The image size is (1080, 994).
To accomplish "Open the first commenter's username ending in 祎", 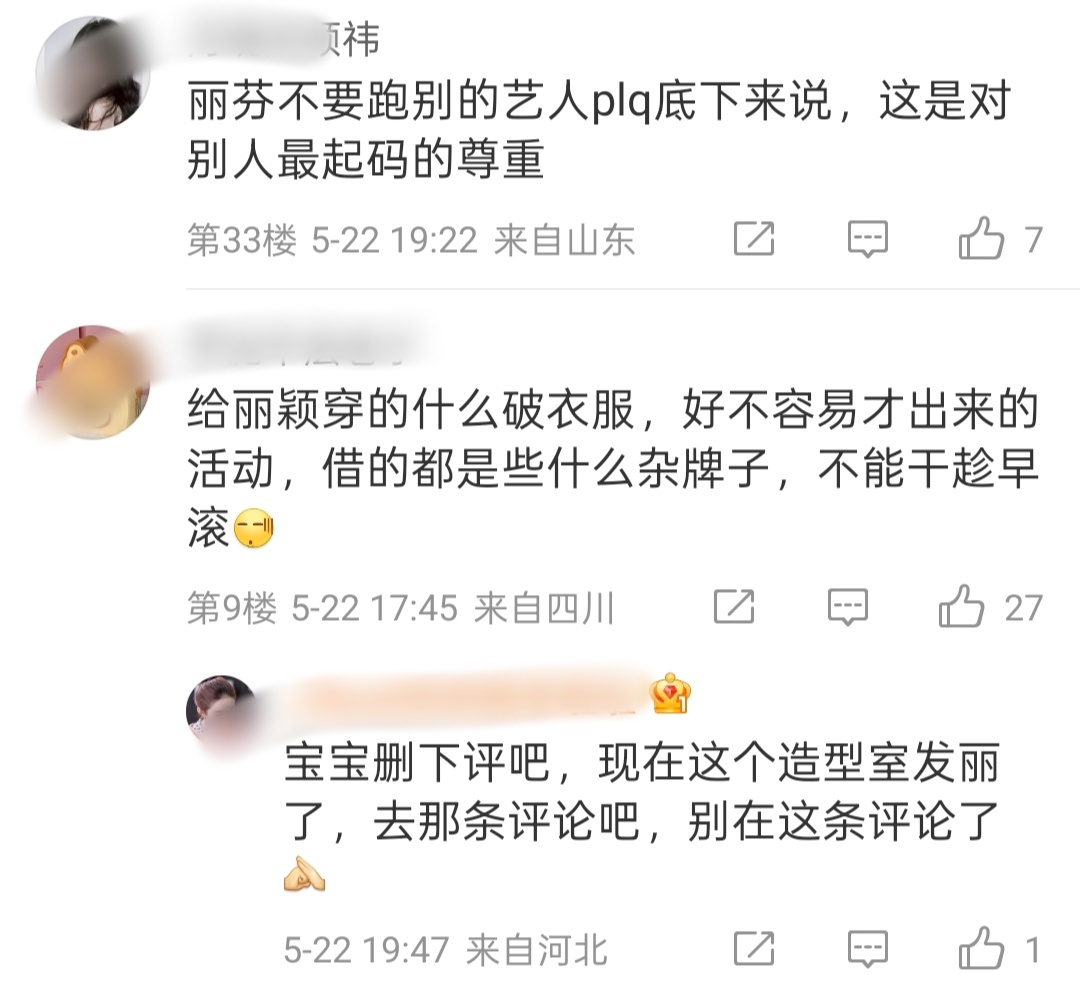I will coord(284,40).
